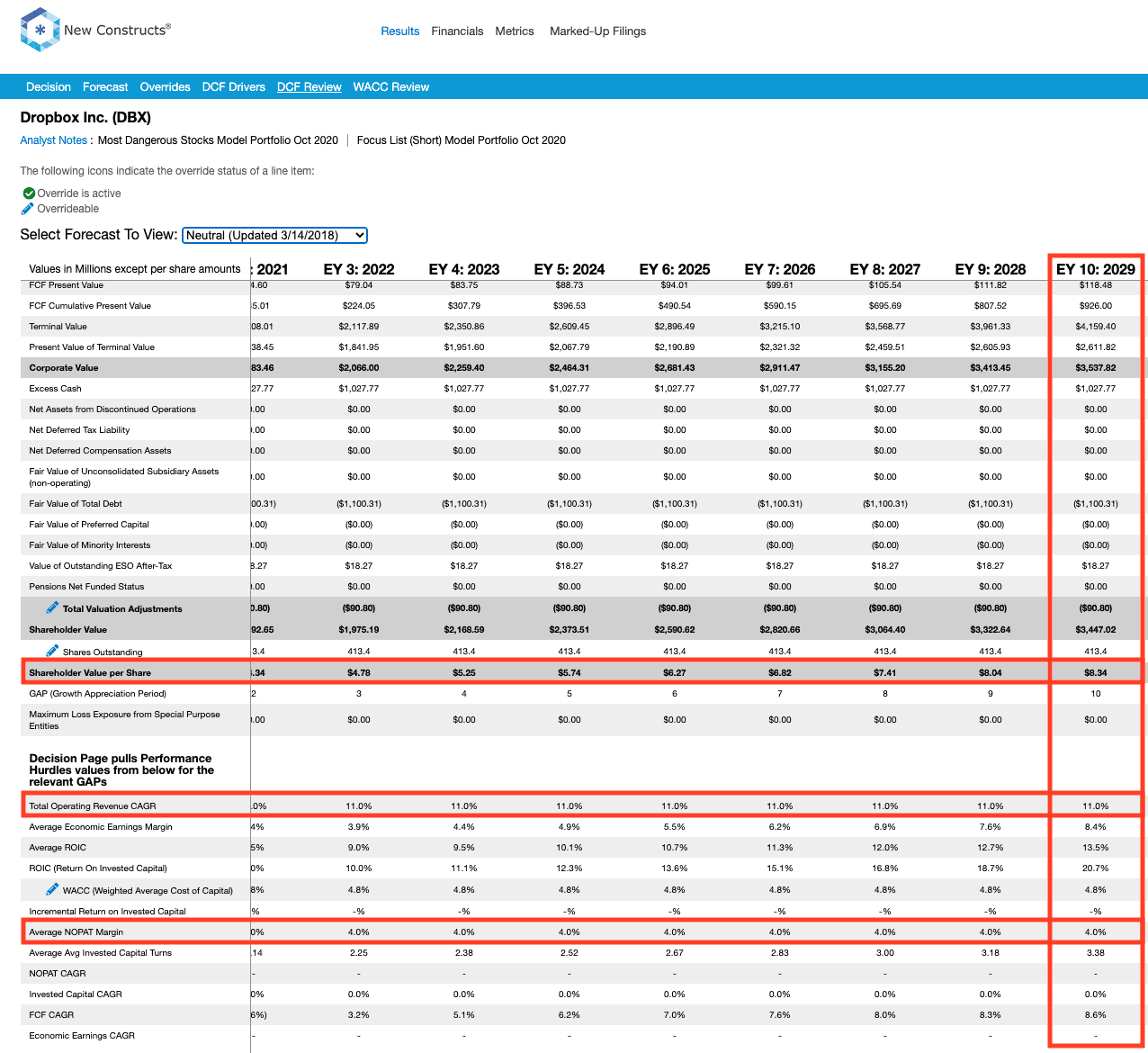Open the Metrics menu

click(x=515, y=31)
